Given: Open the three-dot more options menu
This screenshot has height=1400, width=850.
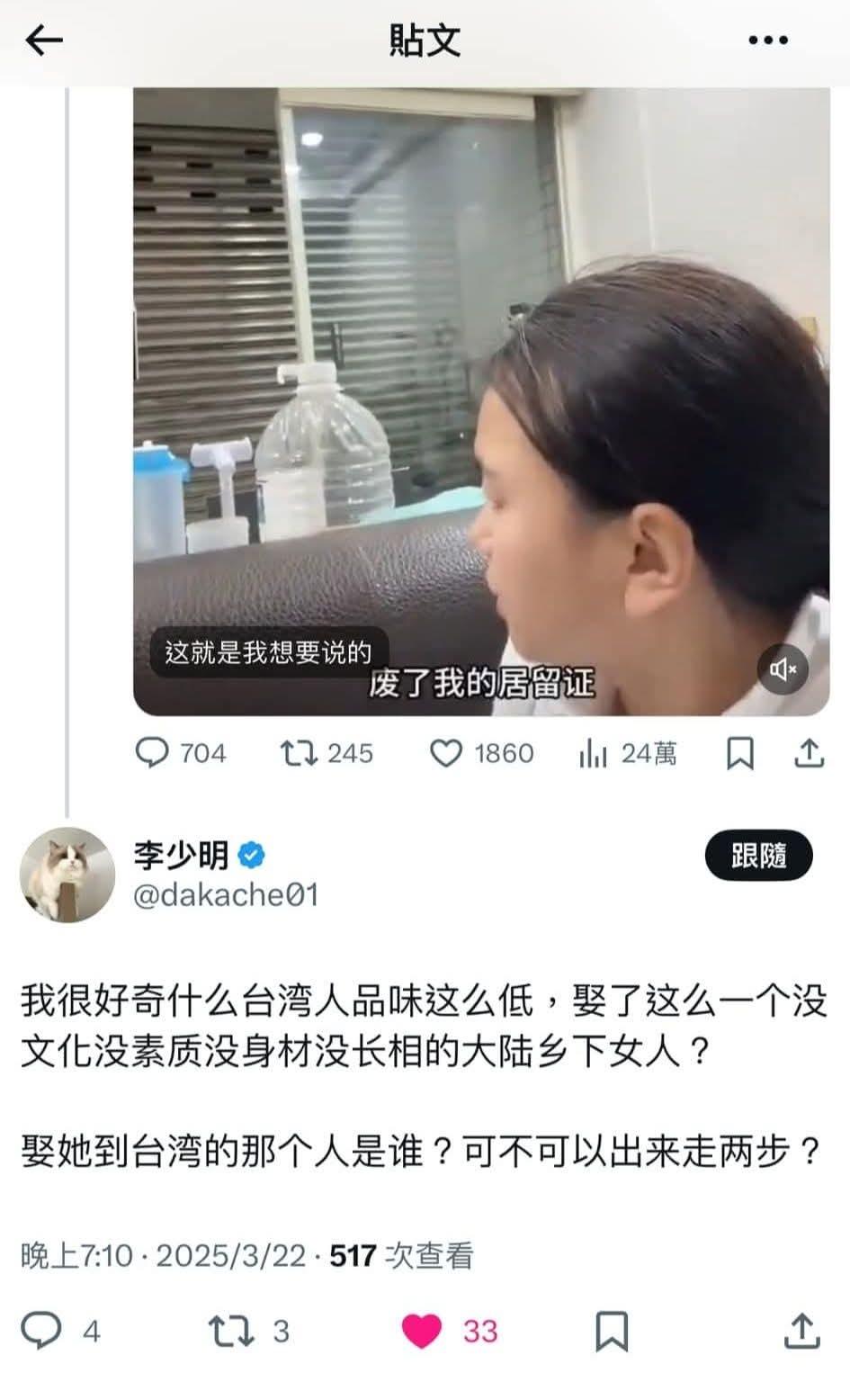Looking at the screenshot, I should pos(768,40).
